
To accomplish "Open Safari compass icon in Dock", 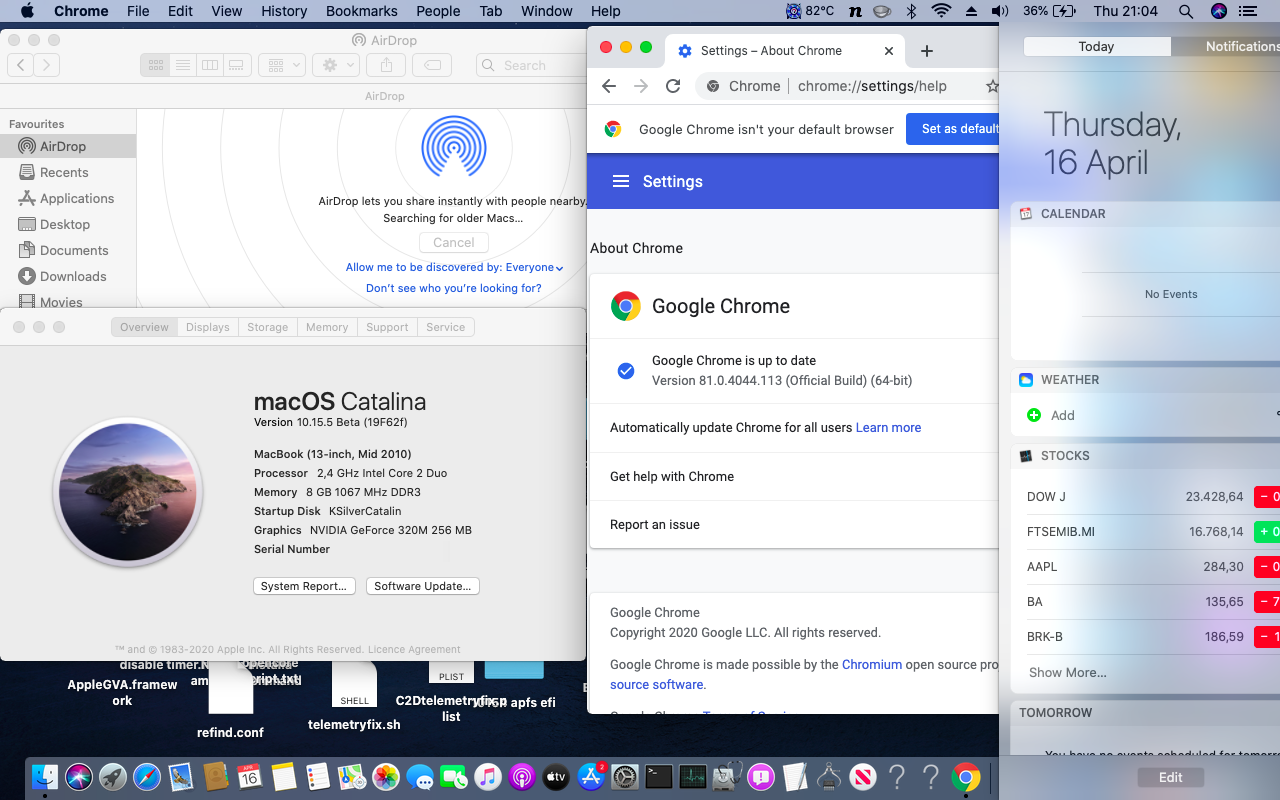I will pos(147,777).
